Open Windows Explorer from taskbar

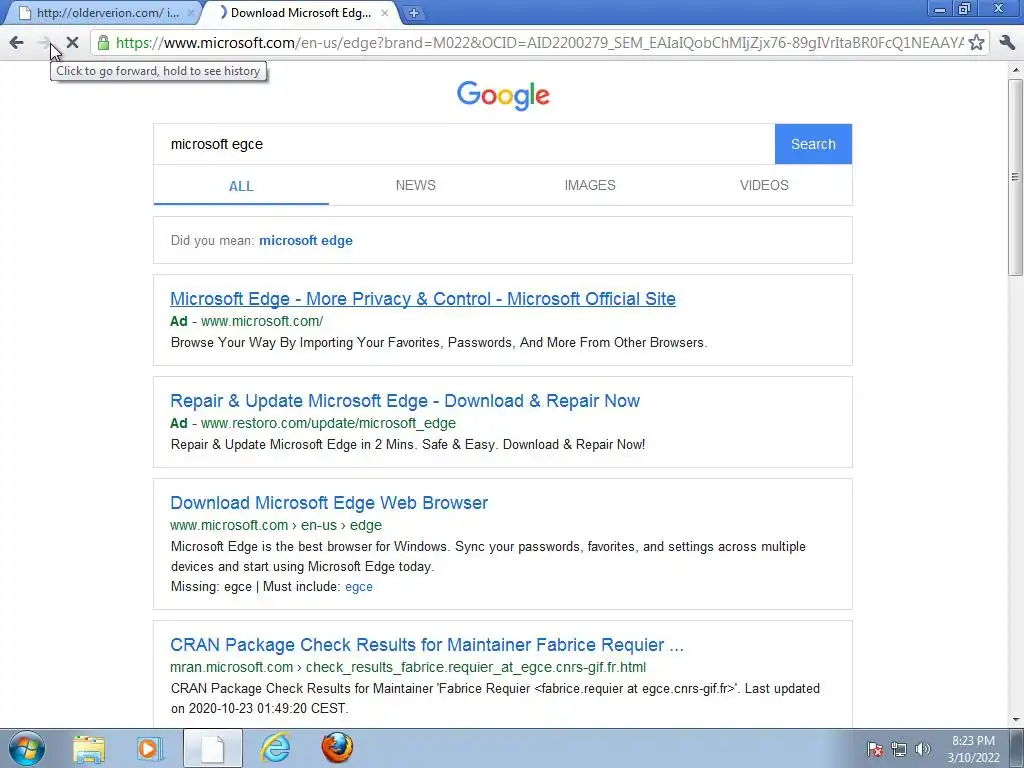pos(89,748)
